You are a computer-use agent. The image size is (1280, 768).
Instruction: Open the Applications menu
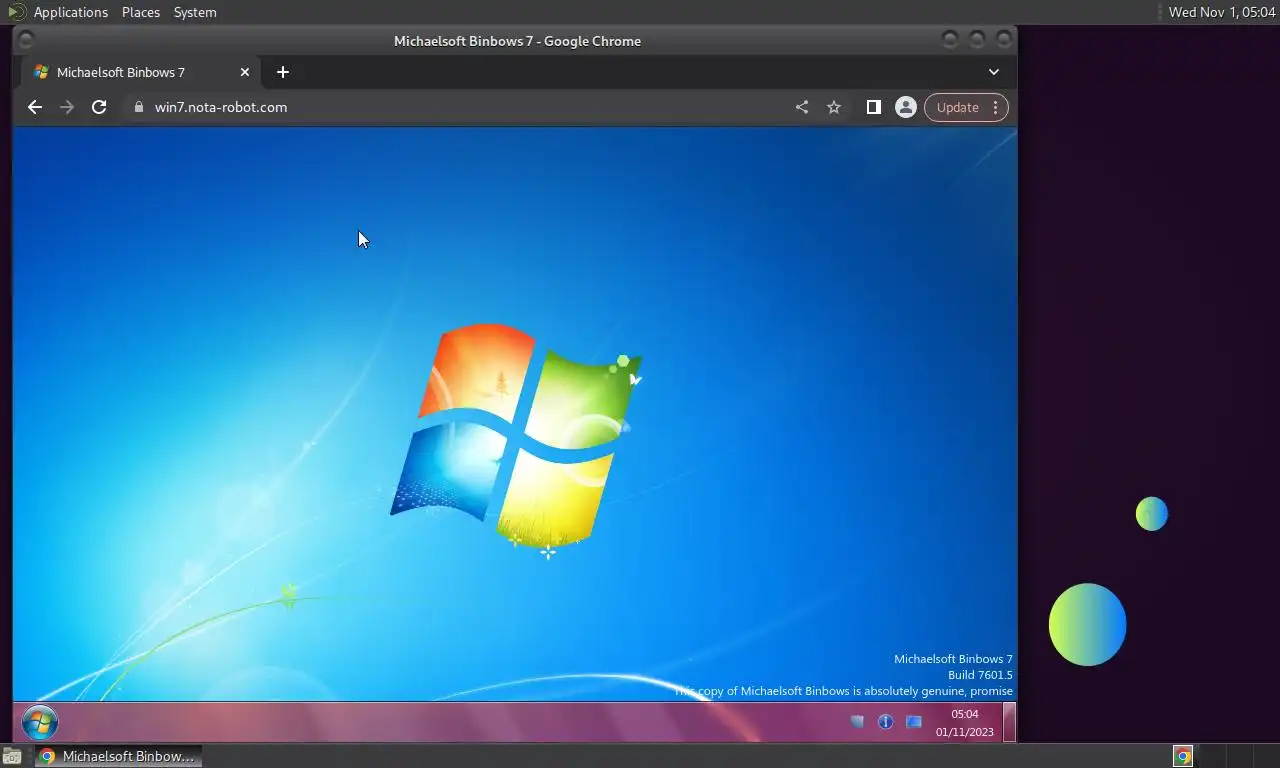click(70, 12)
